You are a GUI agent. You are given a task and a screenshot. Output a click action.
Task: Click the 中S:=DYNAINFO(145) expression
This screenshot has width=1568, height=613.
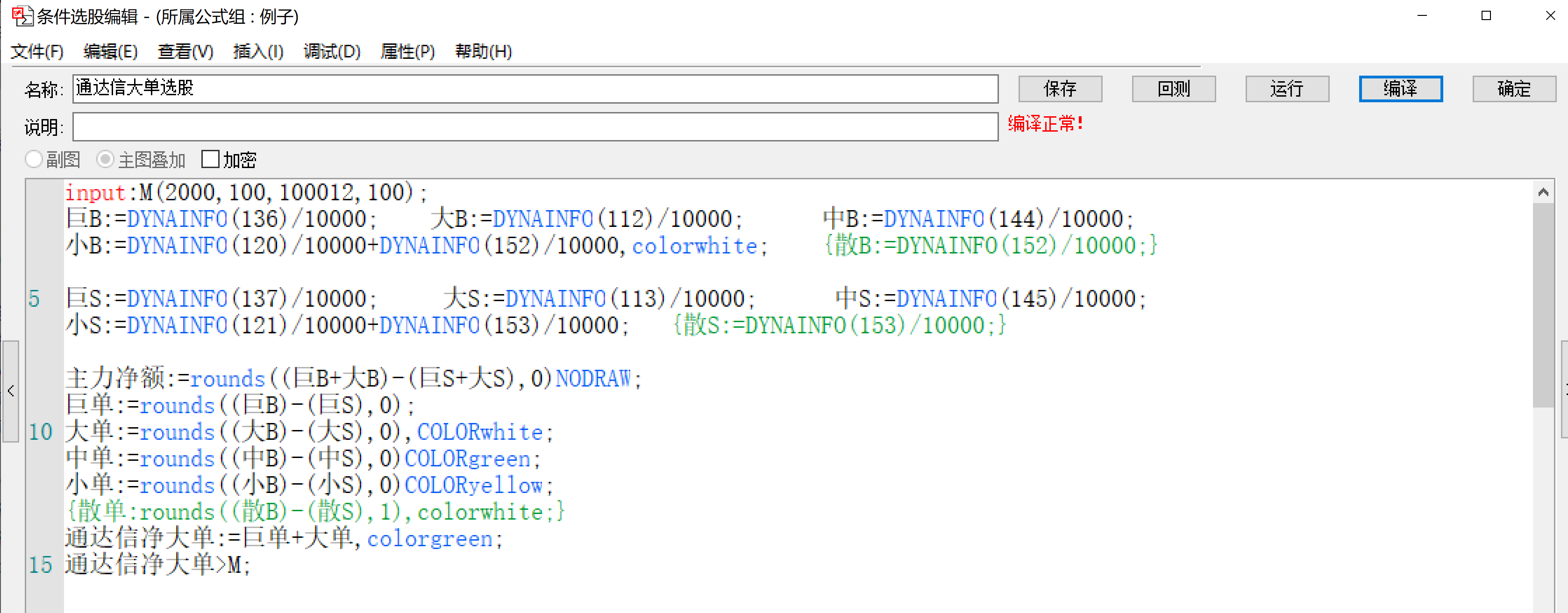(x=991, y=299)
